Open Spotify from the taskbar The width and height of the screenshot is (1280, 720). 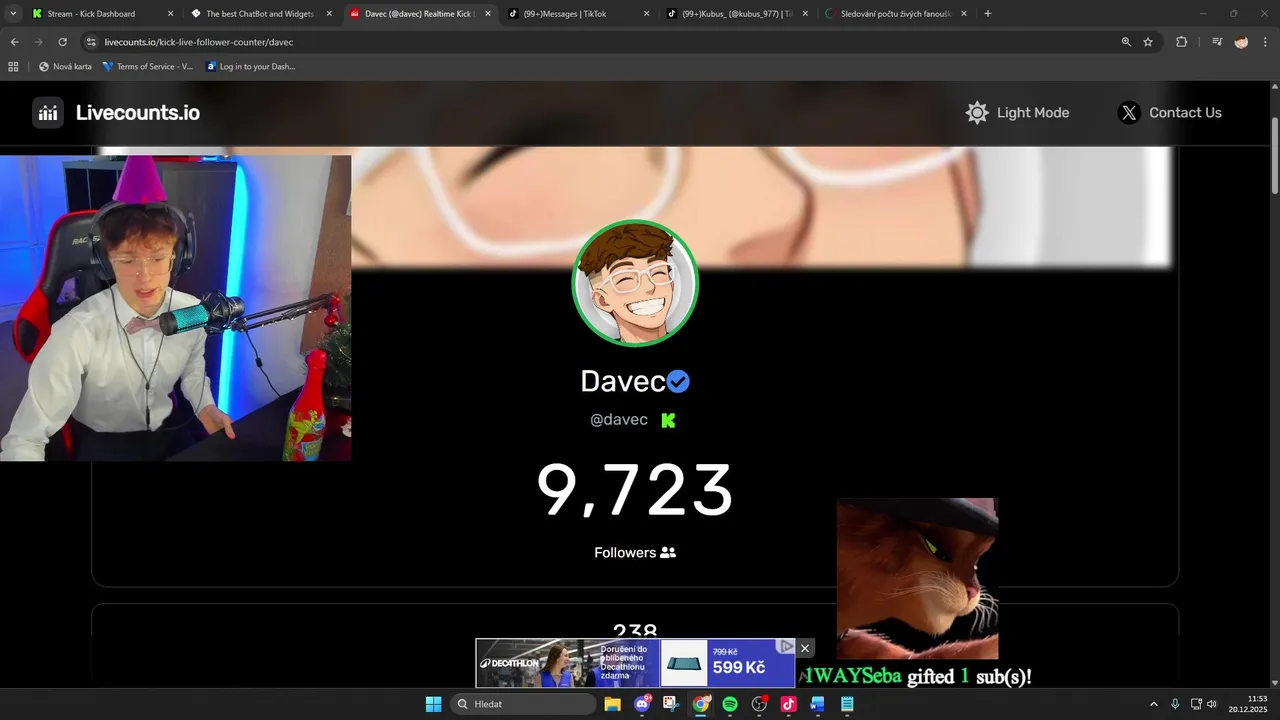tap(730, 704)
